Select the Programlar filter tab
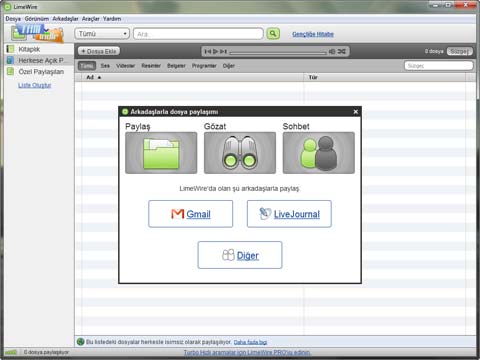This screenshot has width=480, height=360. [204, 66]
